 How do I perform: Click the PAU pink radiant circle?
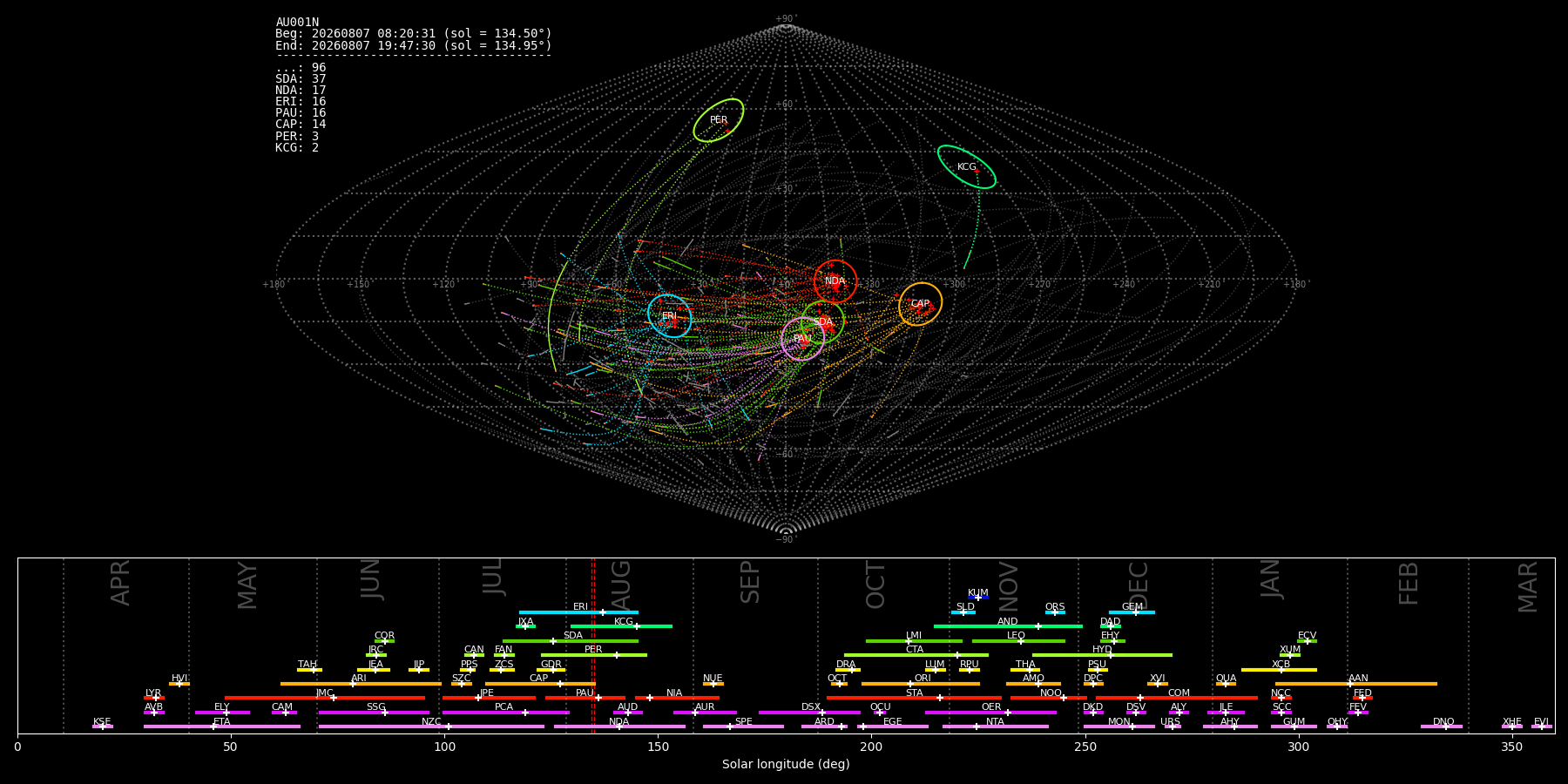pyautogui.click(x=803, y=339)
